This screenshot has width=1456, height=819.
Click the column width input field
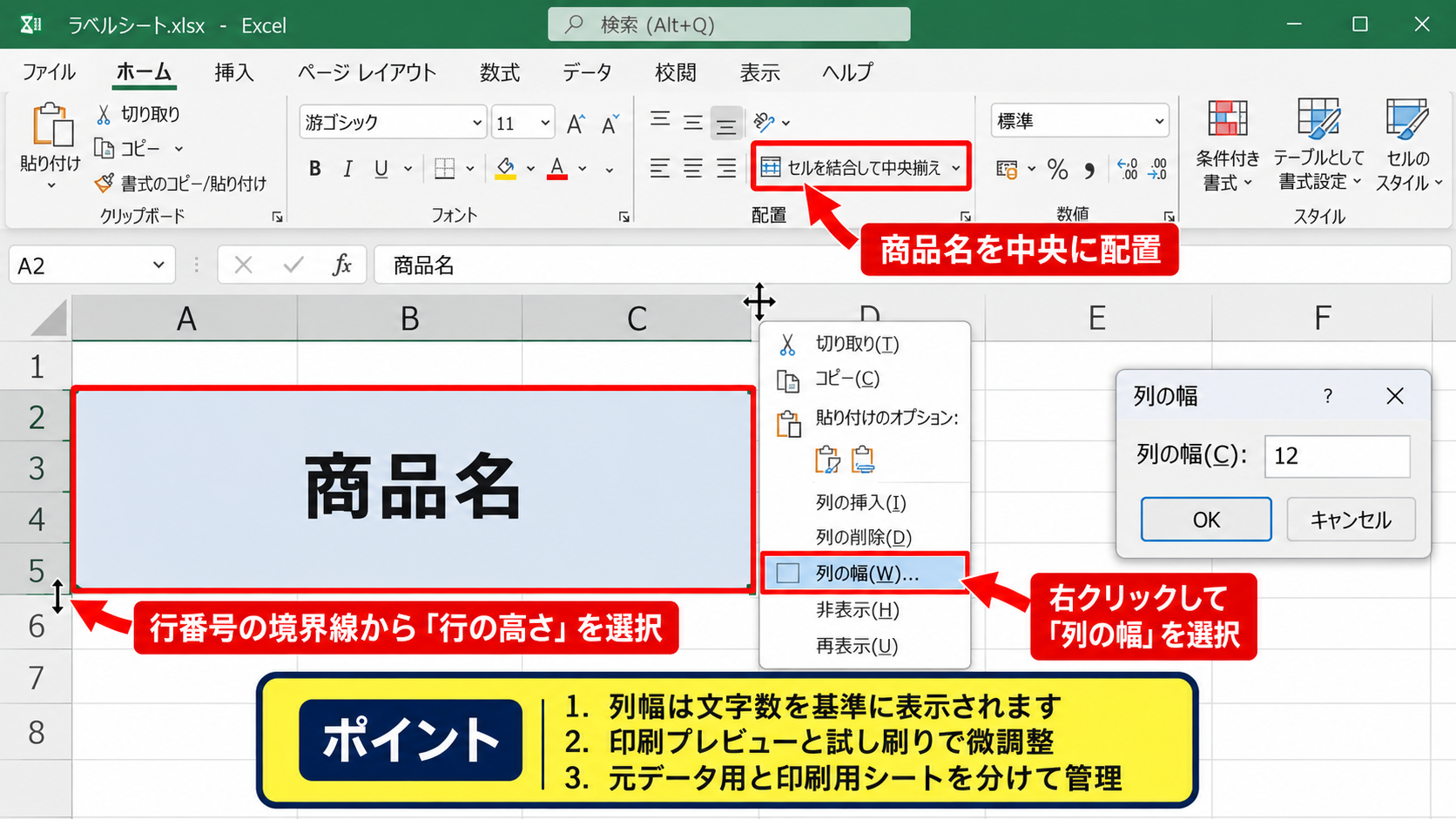click(1337, 456)
